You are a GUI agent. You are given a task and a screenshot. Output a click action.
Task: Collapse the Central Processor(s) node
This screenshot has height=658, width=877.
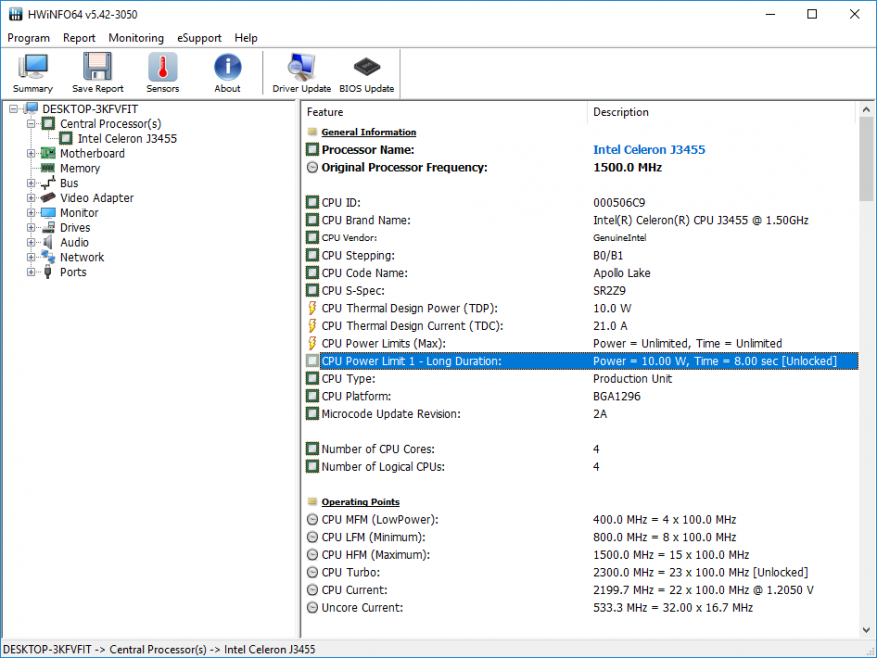point(31,124)
